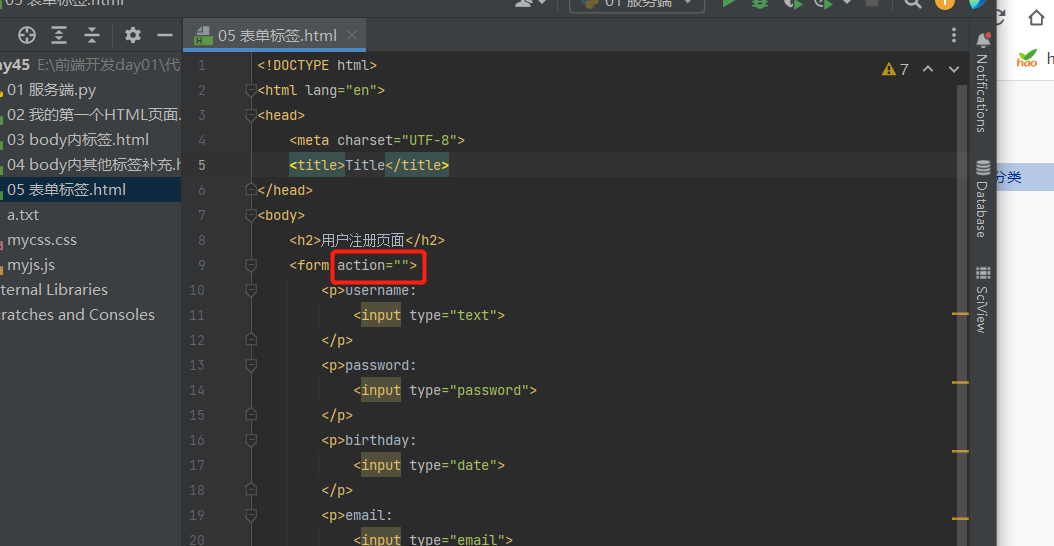Screen dimensions: 1054x546
Task: Select opened file in project tree (crosshair icon)
Action: tap(26, 35)
